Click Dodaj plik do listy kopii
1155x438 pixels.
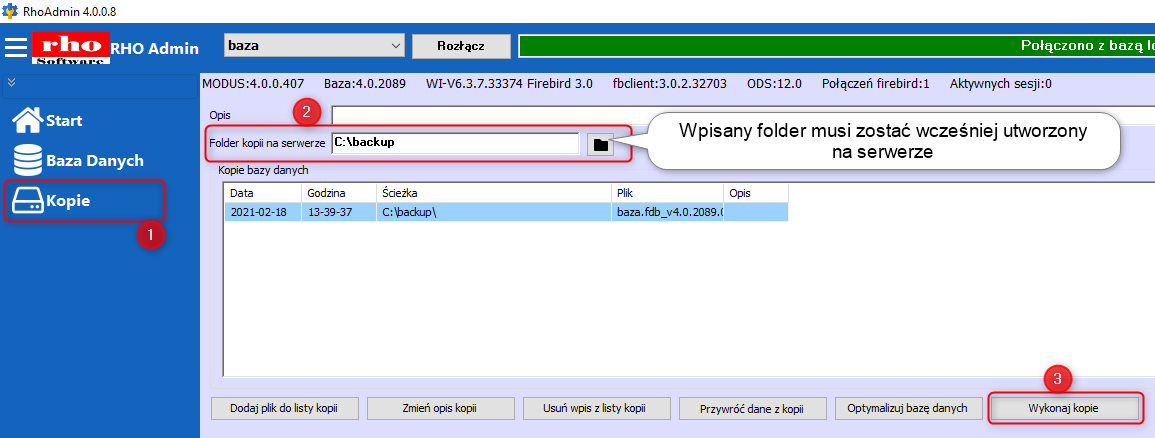click(x=285, y=408)
